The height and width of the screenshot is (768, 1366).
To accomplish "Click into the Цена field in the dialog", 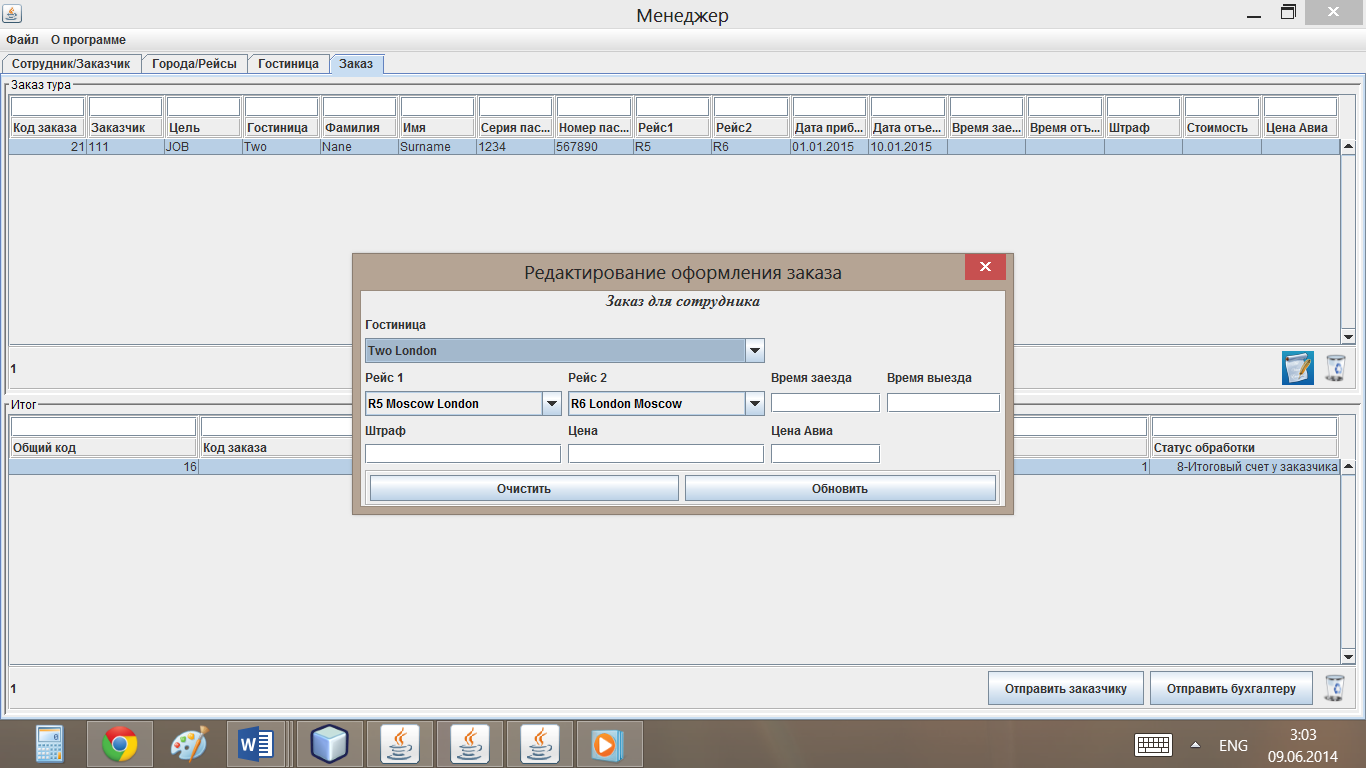I will [666, 454].
